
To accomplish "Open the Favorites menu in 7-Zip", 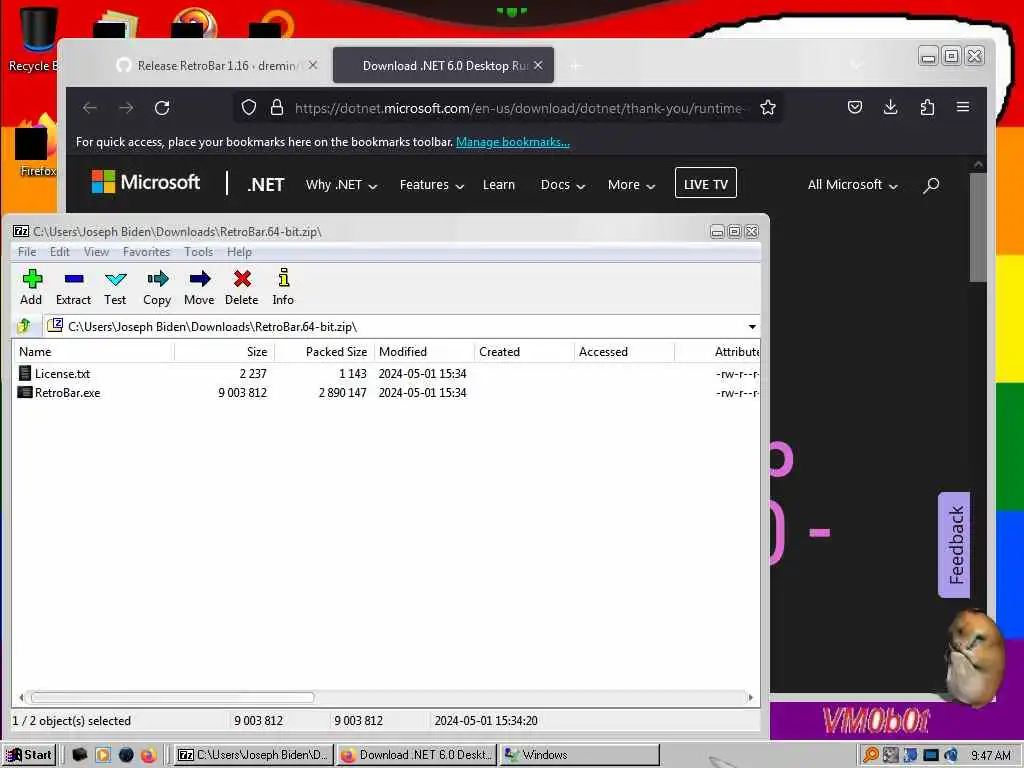I will [146, 252].
